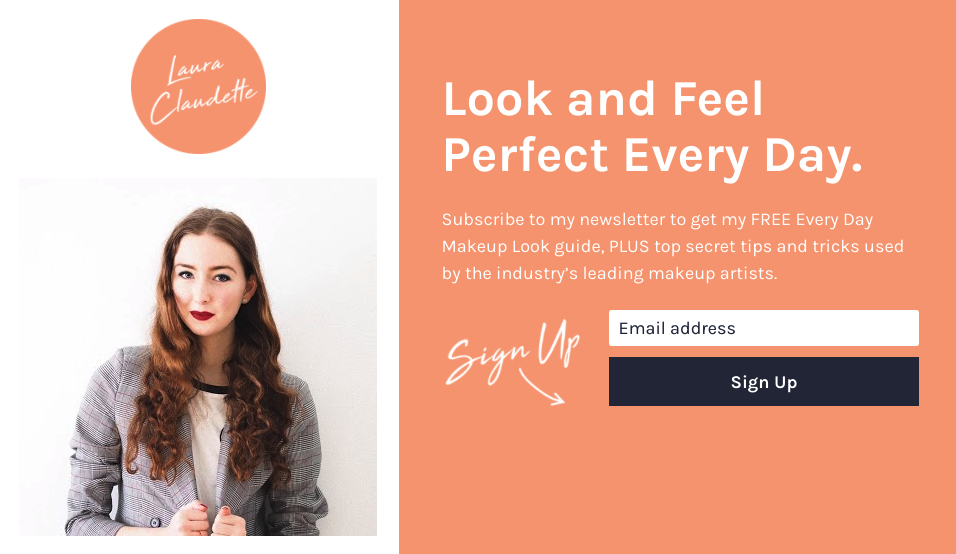Click the curved arrow pointing to the button
This screenshot has height=554, width=956.
[541, 388]
